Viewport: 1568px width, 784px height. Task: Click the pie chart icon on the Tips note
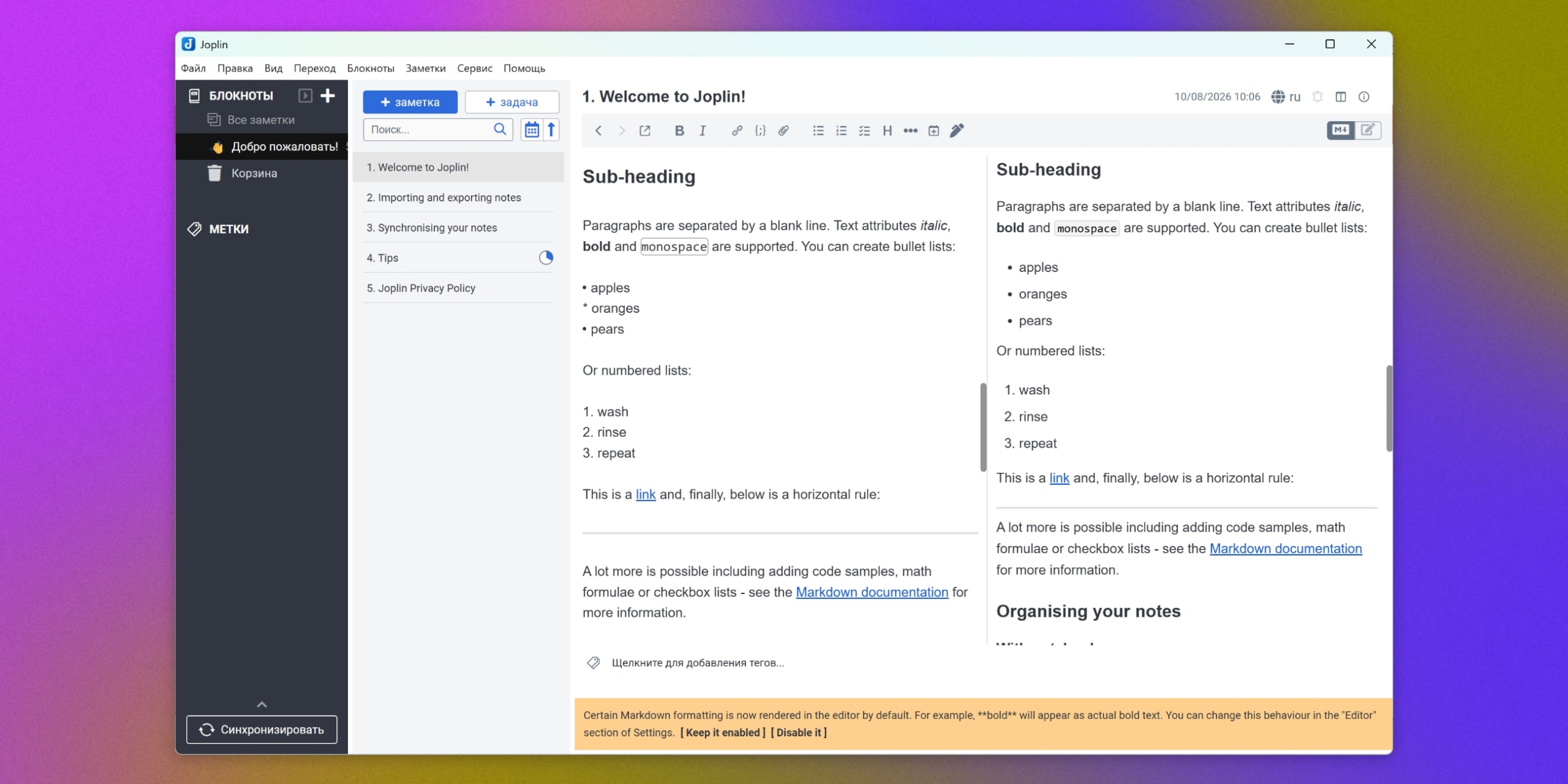[x=546, y=258]
